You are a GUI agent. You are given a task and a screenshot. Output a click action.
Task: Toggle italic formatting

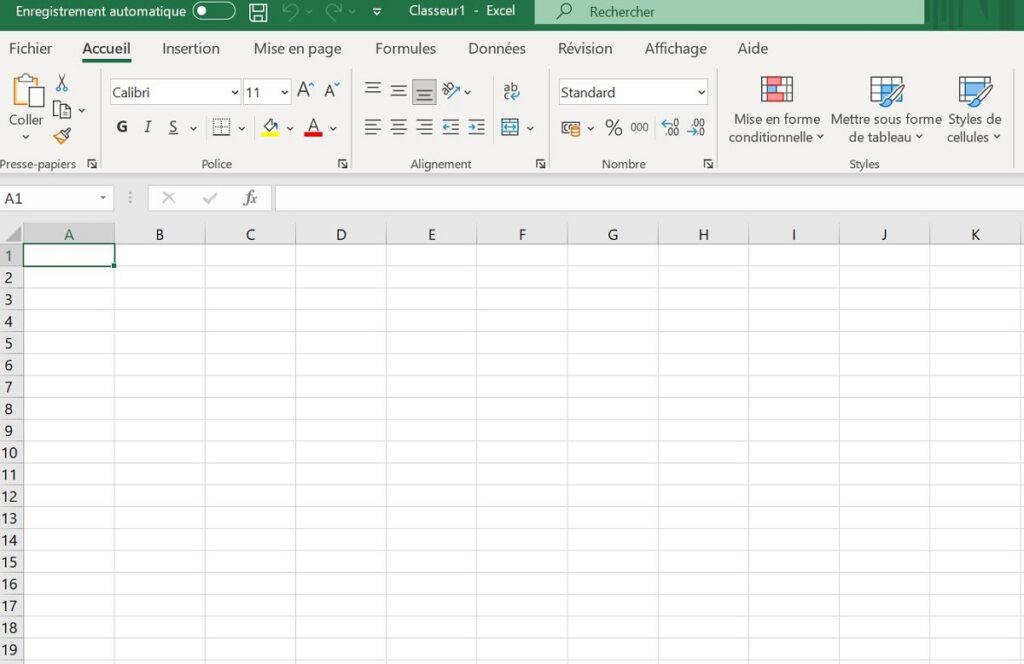(x=147, y=127)
